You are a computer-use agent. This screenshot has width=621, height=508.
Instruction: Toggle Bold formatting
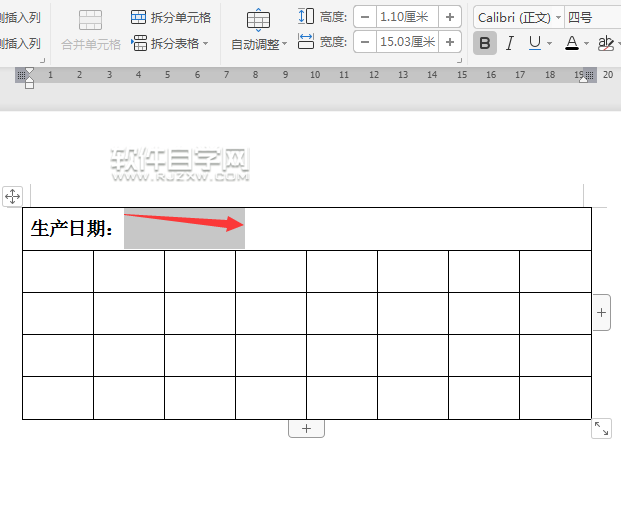click(485, 43)
